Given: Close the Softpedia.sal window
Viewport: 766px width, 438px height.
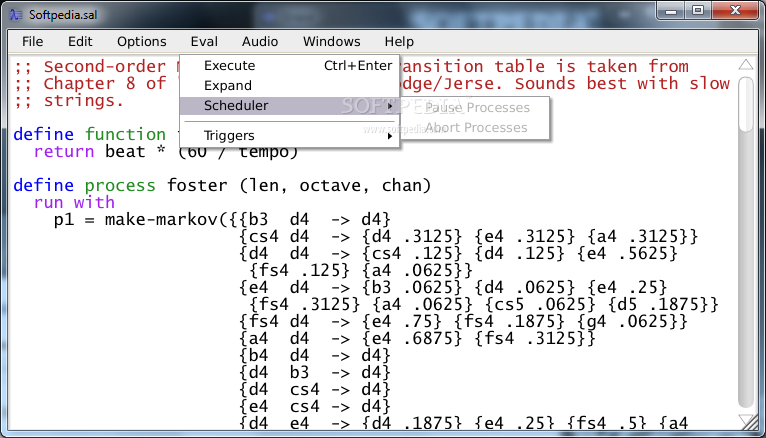Looking at the screenshot, I should click(735, 11).
